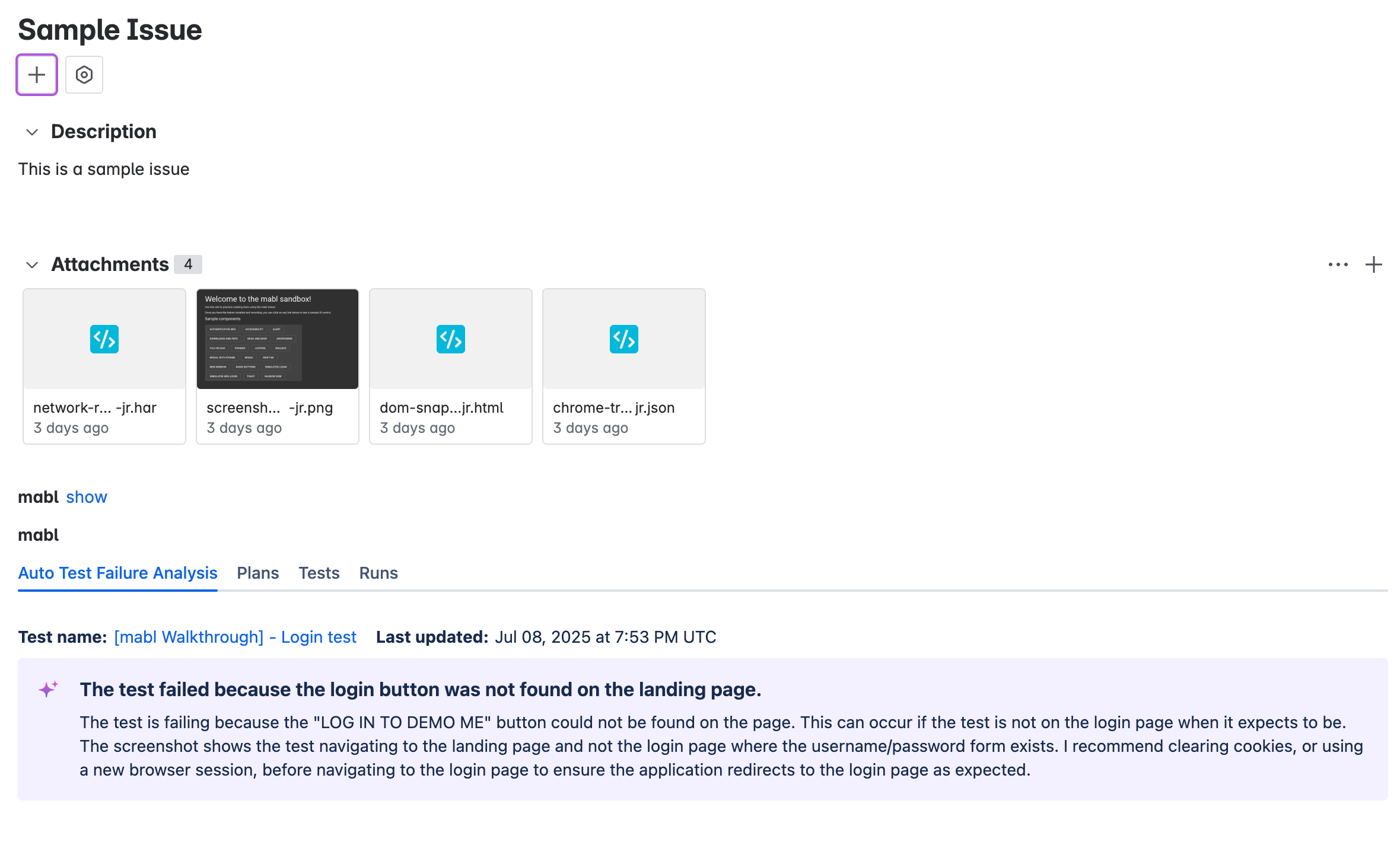Image resolution: width=1400 pixels, height=842 pixels.
Task: Open the settings gear icon
Action: pyautogui.click(x=84, y=74)
